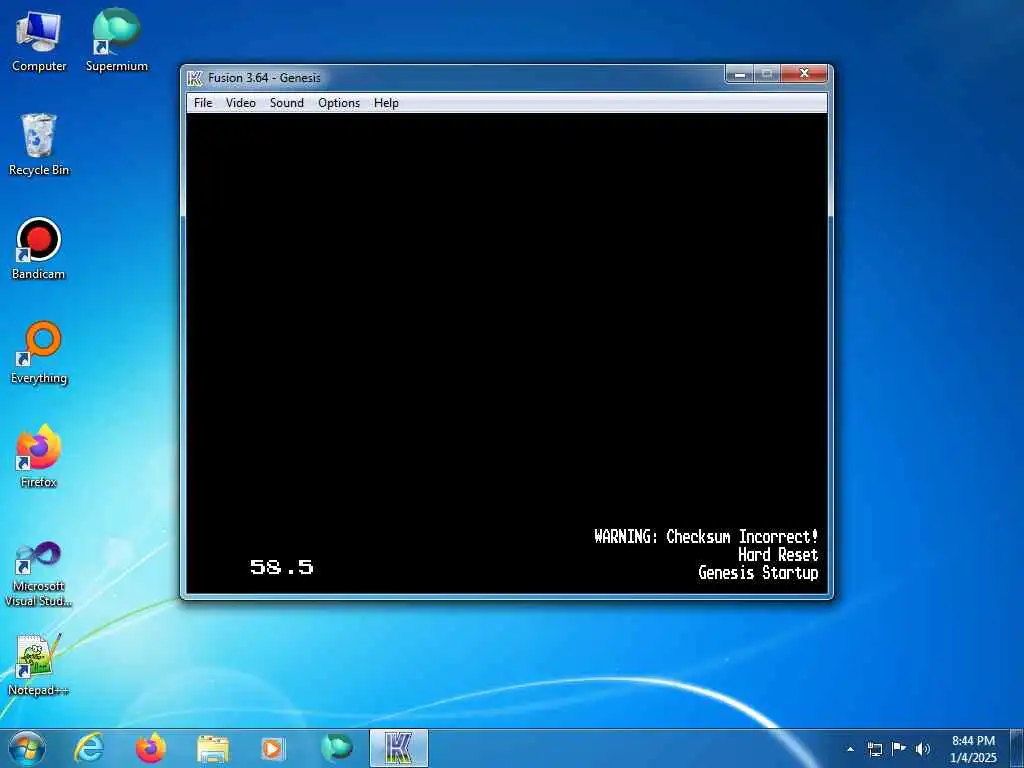Minimize the Fusion window
The image size is (1024, 768).
[740, 74]
